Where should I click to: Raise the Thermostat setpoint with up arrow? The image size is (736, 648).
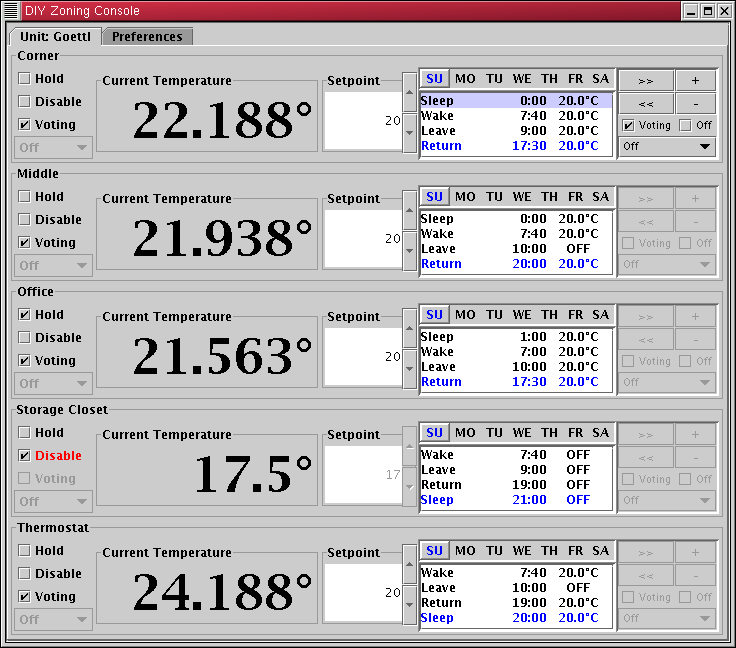[x=409, y=565]
